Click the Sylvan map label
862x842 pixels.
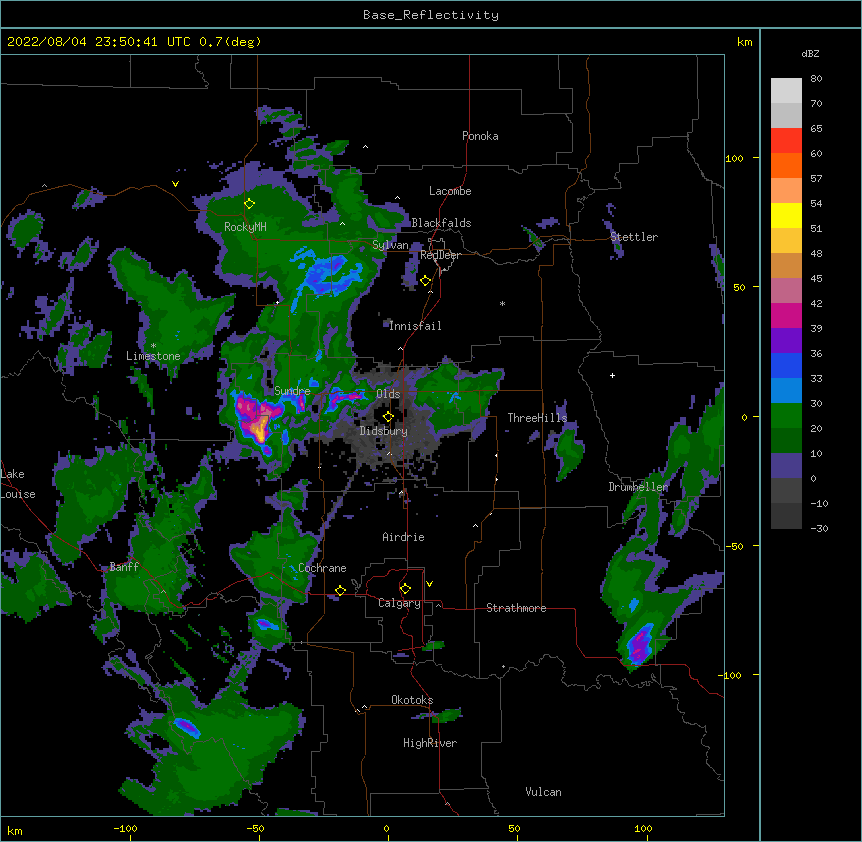point(390,245)
